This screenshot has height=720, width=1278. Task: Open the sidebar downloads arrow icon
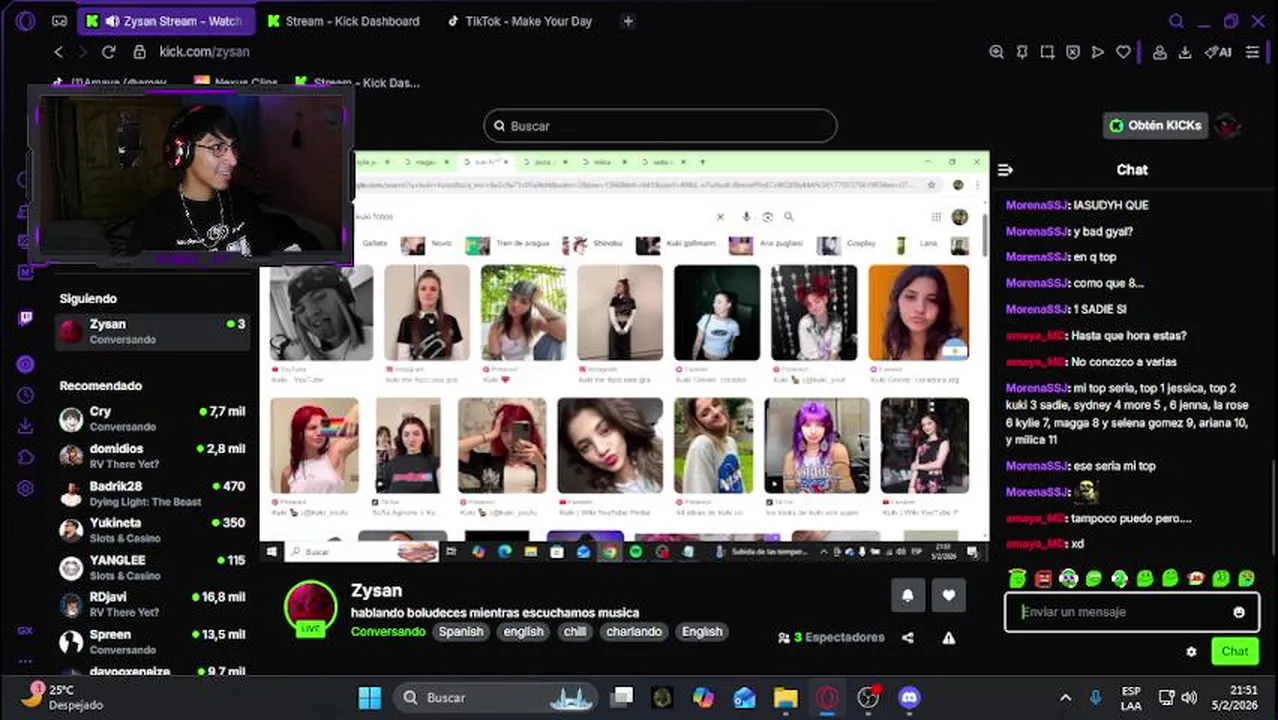(26, 426)
